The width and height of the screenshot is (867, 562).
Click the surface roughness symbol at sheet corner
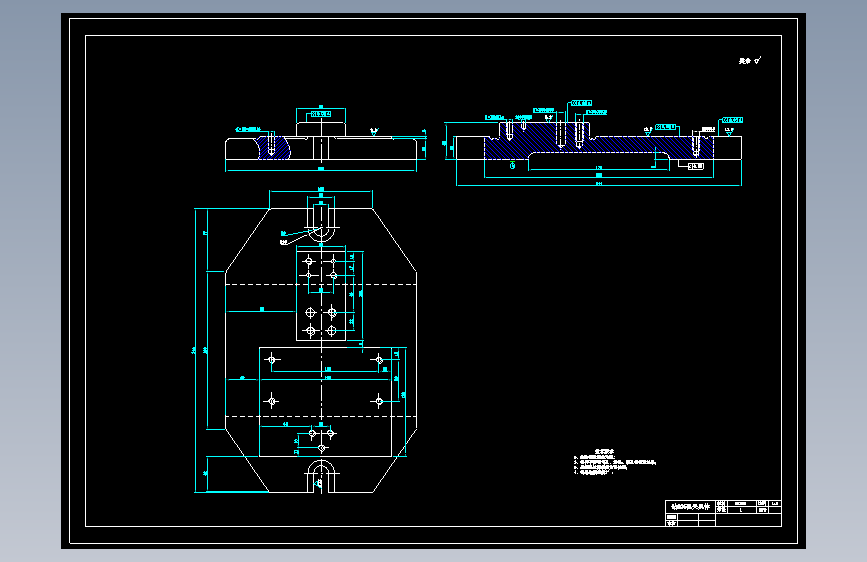point(758,60)
